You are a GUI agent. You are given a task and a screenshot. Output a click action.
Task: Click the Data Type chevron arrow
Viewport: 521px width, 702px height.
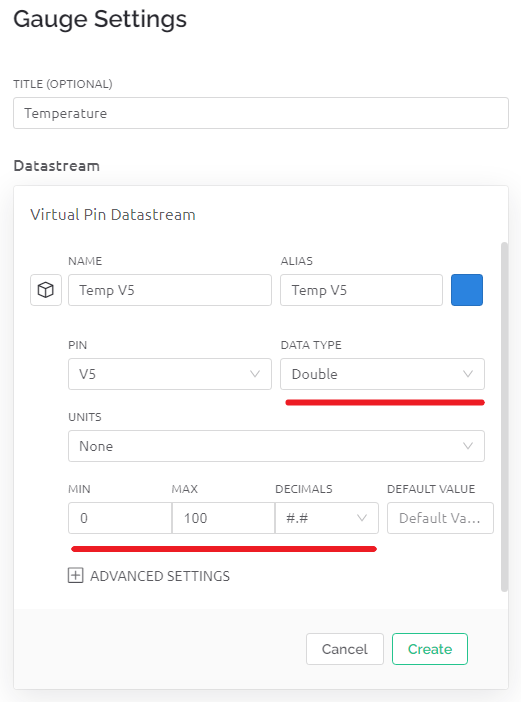[x=468, y=374]
